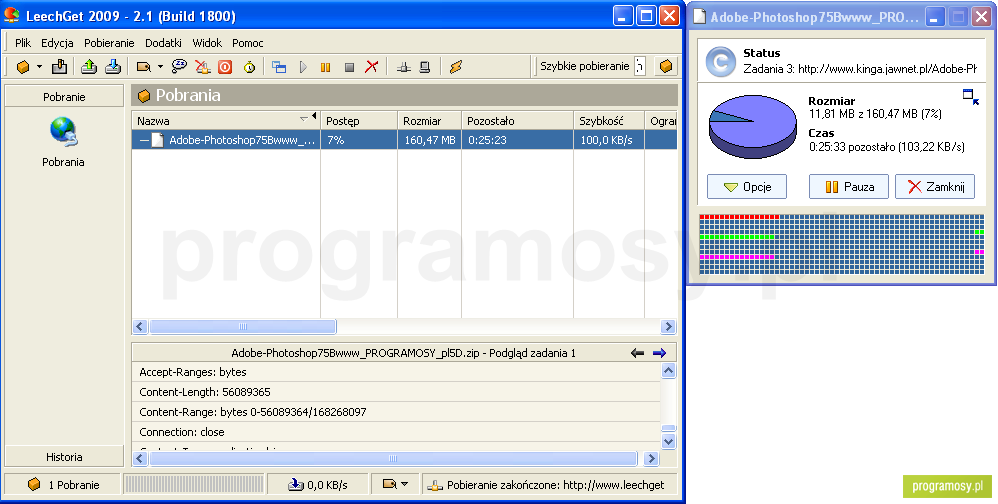Go to next task with blue right arrow

(659, 353)
